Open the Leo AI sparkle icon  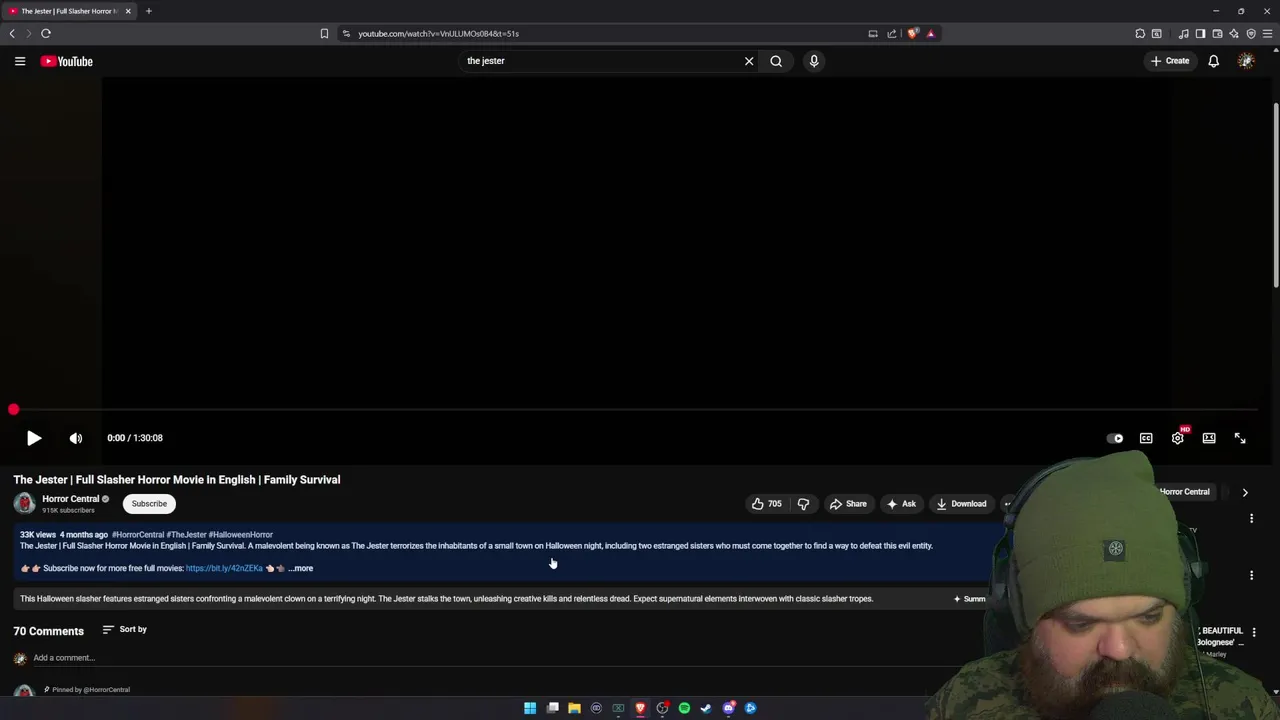pyautogui.click(x=1234, y=33)
